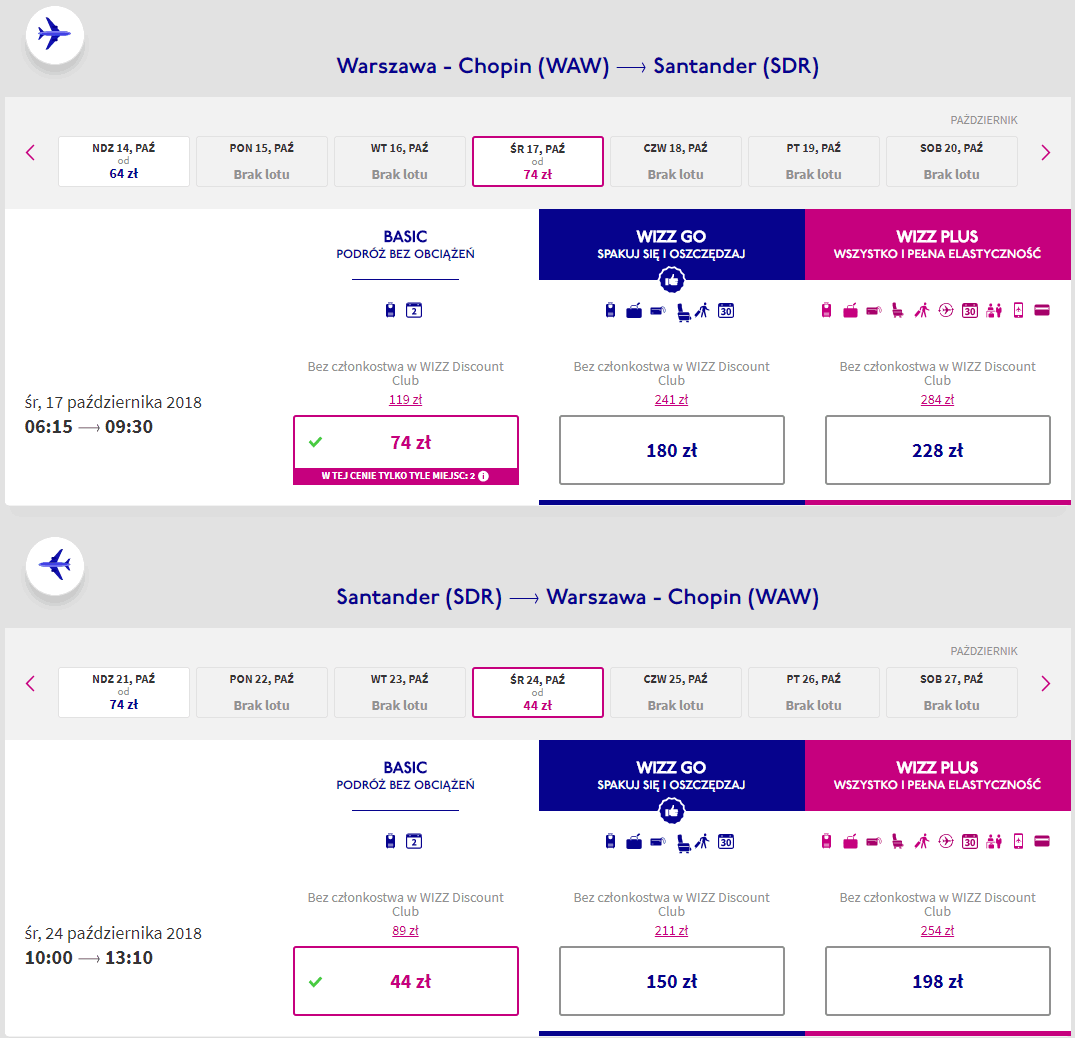This screenshot has height=1038, width=1075.
Task: Click return WIZZ PLUS airplane circle icon
Action: pos(945,842)
